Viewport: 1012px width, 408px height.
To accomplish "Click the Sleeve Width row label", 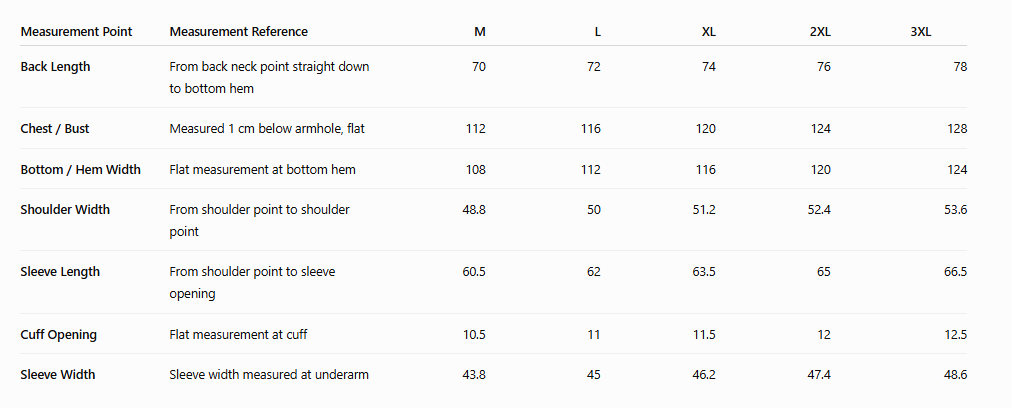I will point(58,374).
